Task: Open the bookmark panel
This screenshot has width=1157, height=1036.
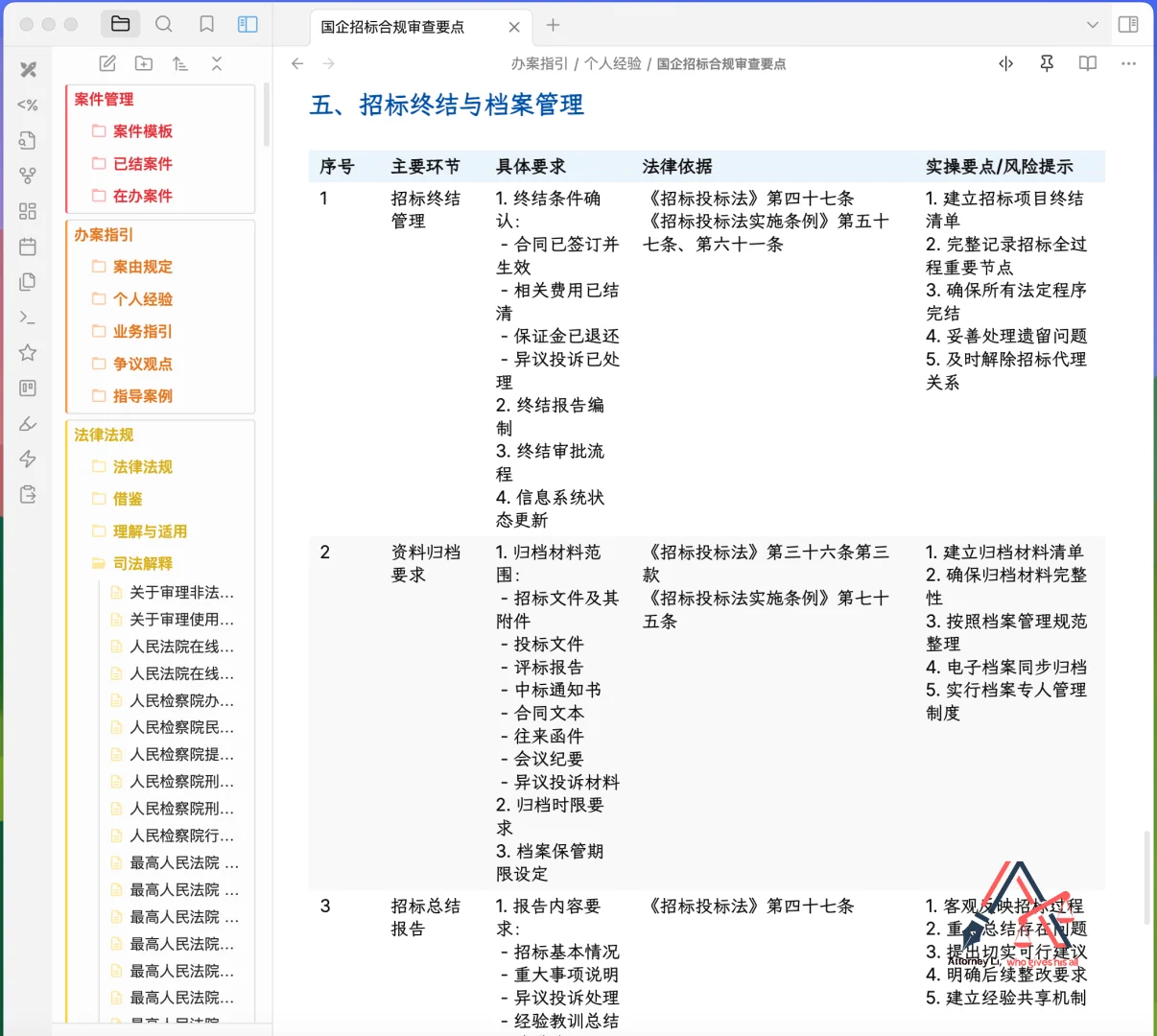Action: (x=205, y=24)
